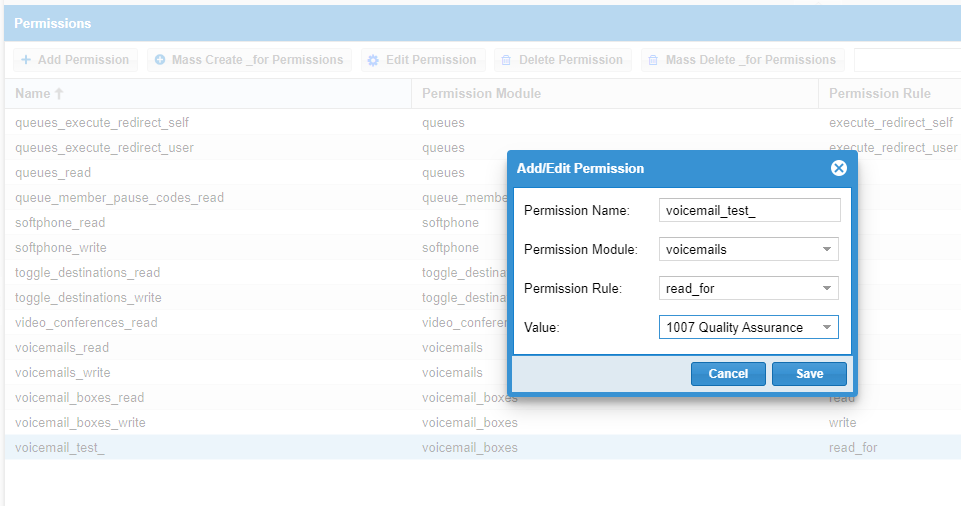This screenshot has height=506, width=961.
Task: Click the Permission Name input field
Action: tap(750, 210)
